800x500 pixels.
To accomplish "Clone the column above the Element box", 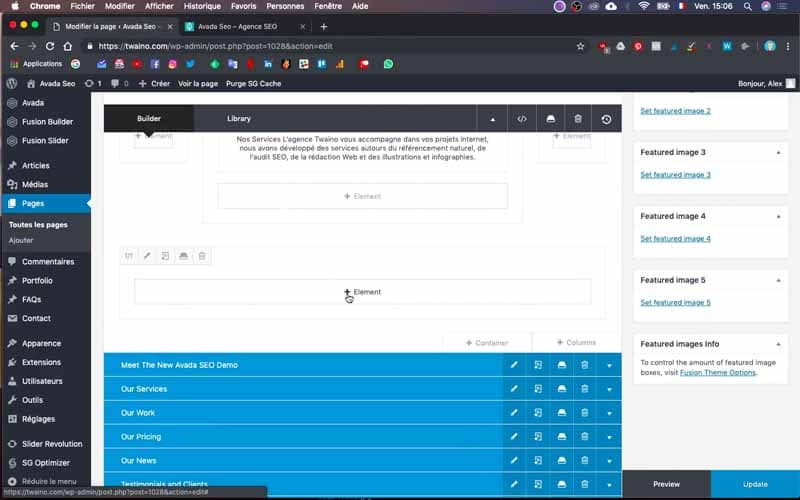I will pos(165,256).
